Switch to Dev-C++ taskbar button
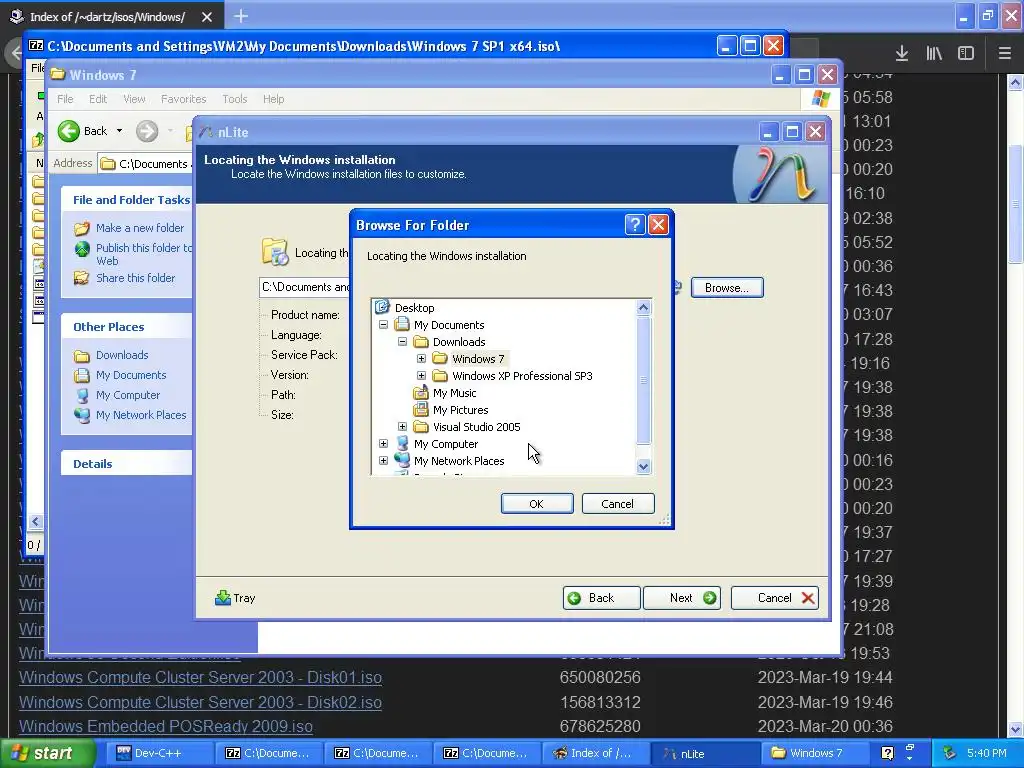The width and height of the screenshot is (1024, 768). [x=159, y=754]
